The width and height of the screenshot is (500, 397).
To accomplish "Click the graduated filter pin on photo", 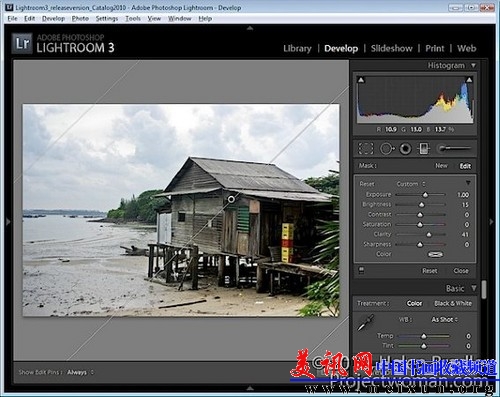I will 231,199.
